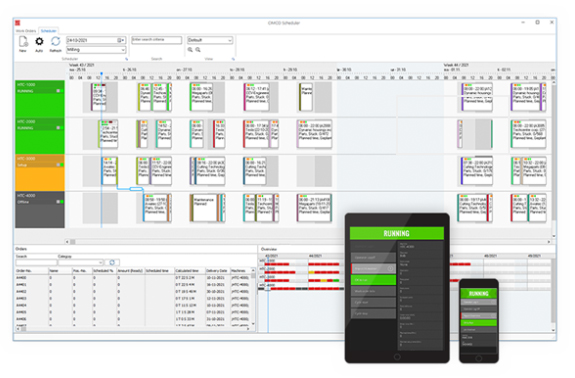Tap the red-marked button on the tablet
The width and height of the screenshot is (575, 378).
click(373, 269)
